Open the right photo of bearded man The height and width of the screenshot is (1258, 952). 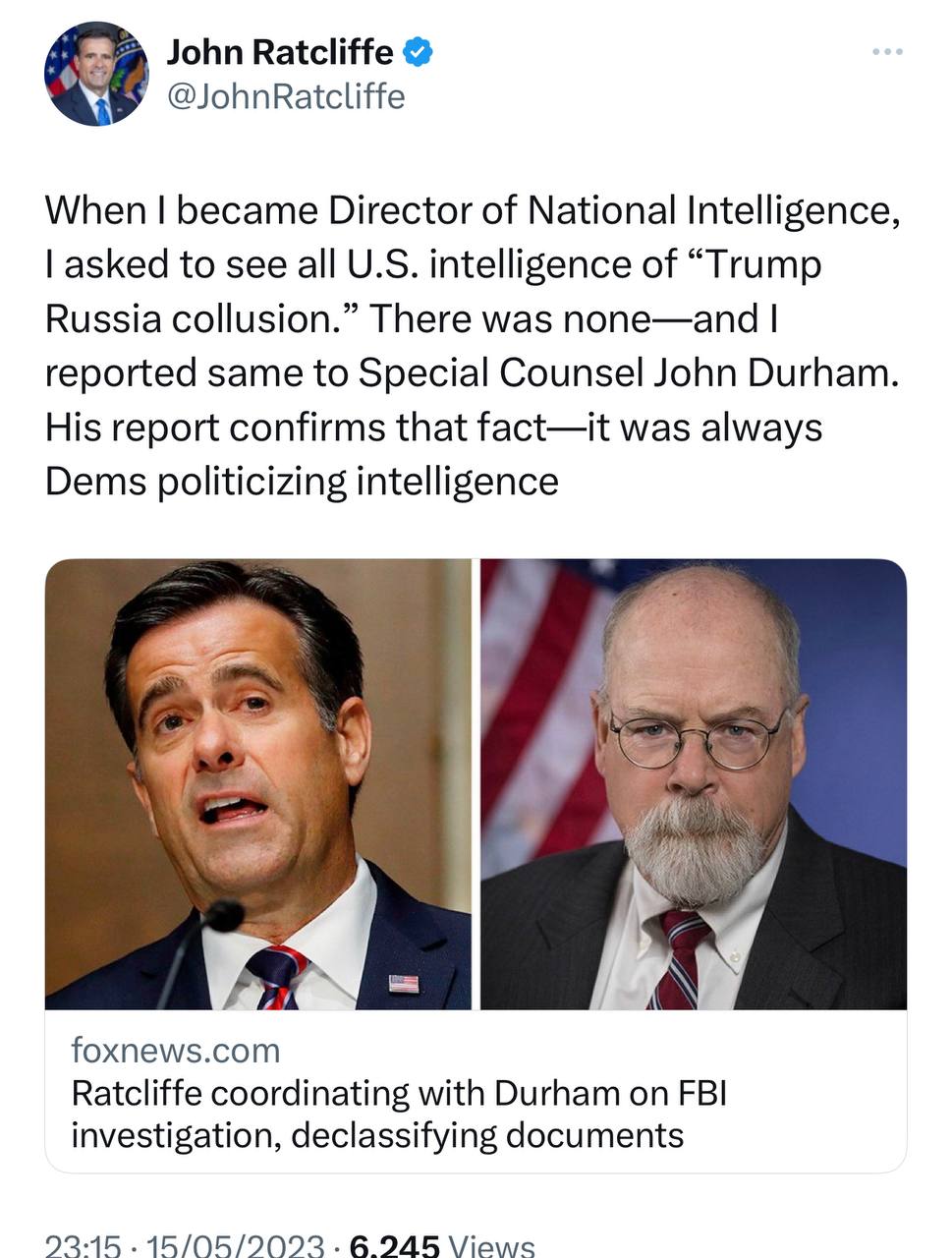click(x=693, y=783)
